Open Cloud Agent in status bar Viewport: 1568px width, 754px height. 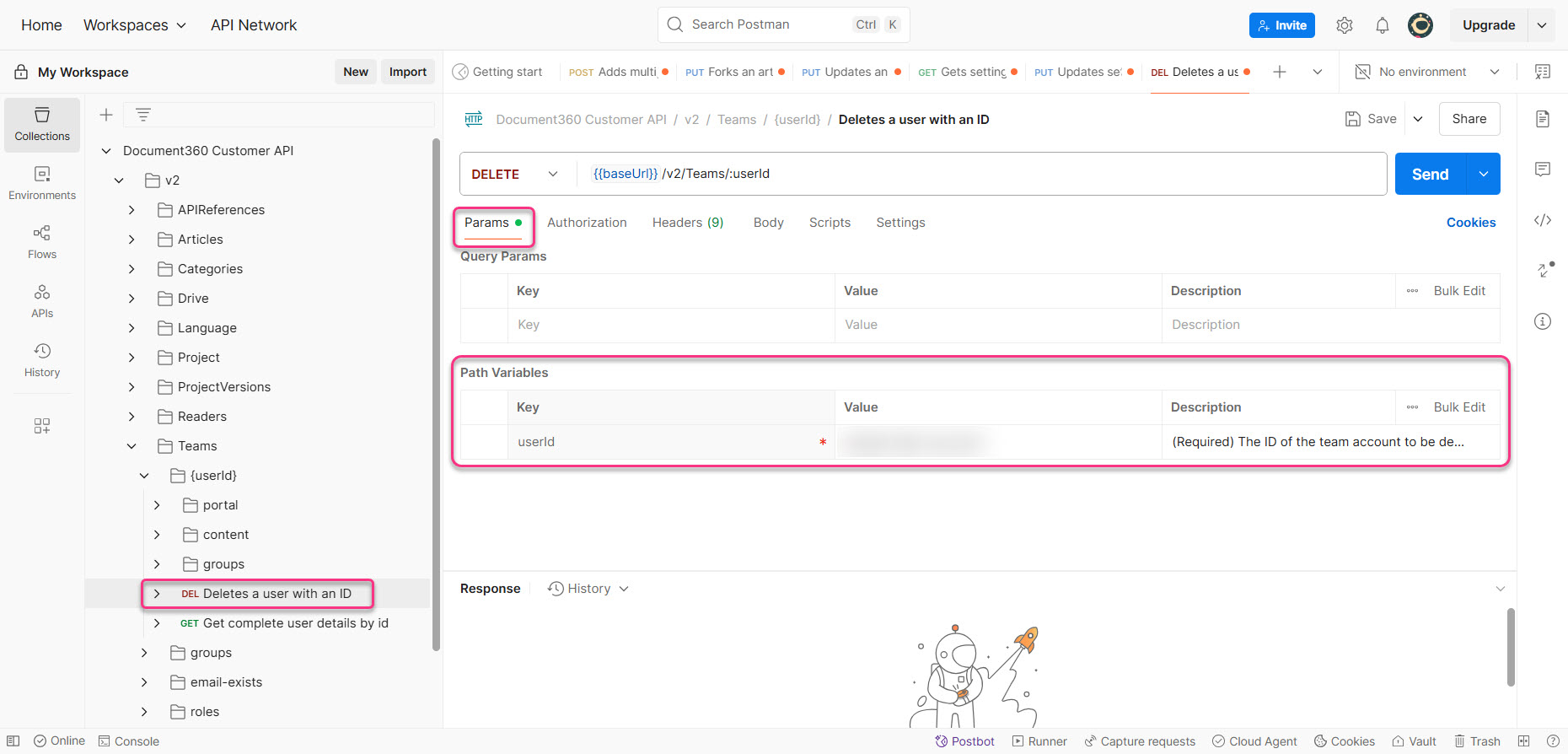click(x=1254, y=741)
